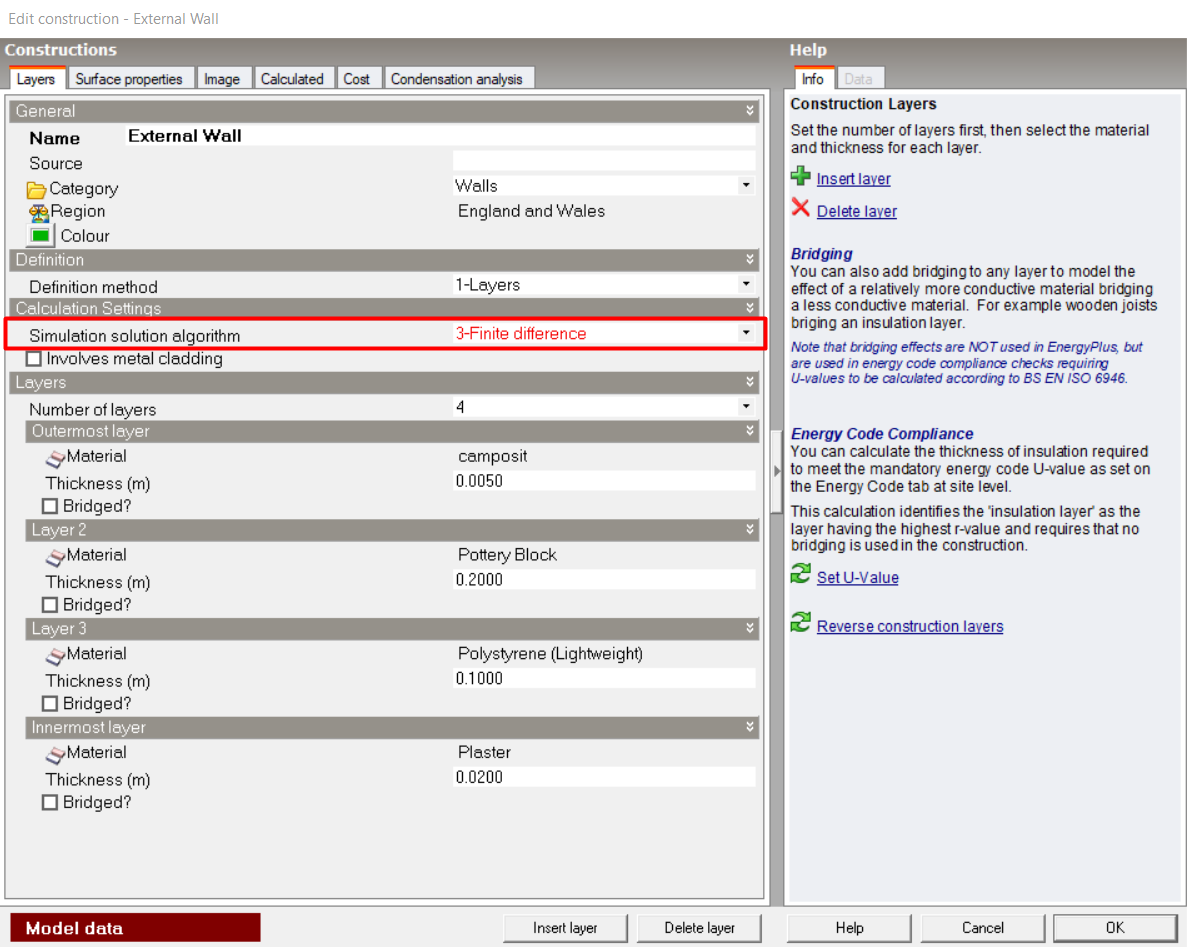Click the Cancel button
The image size is (1187, 947).
tap(983, 928)
